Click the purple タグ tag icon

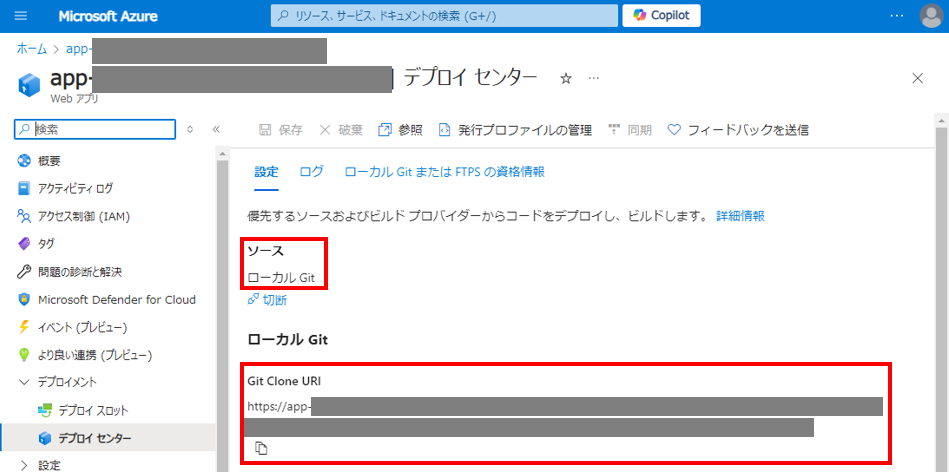(x=24, y=244)
